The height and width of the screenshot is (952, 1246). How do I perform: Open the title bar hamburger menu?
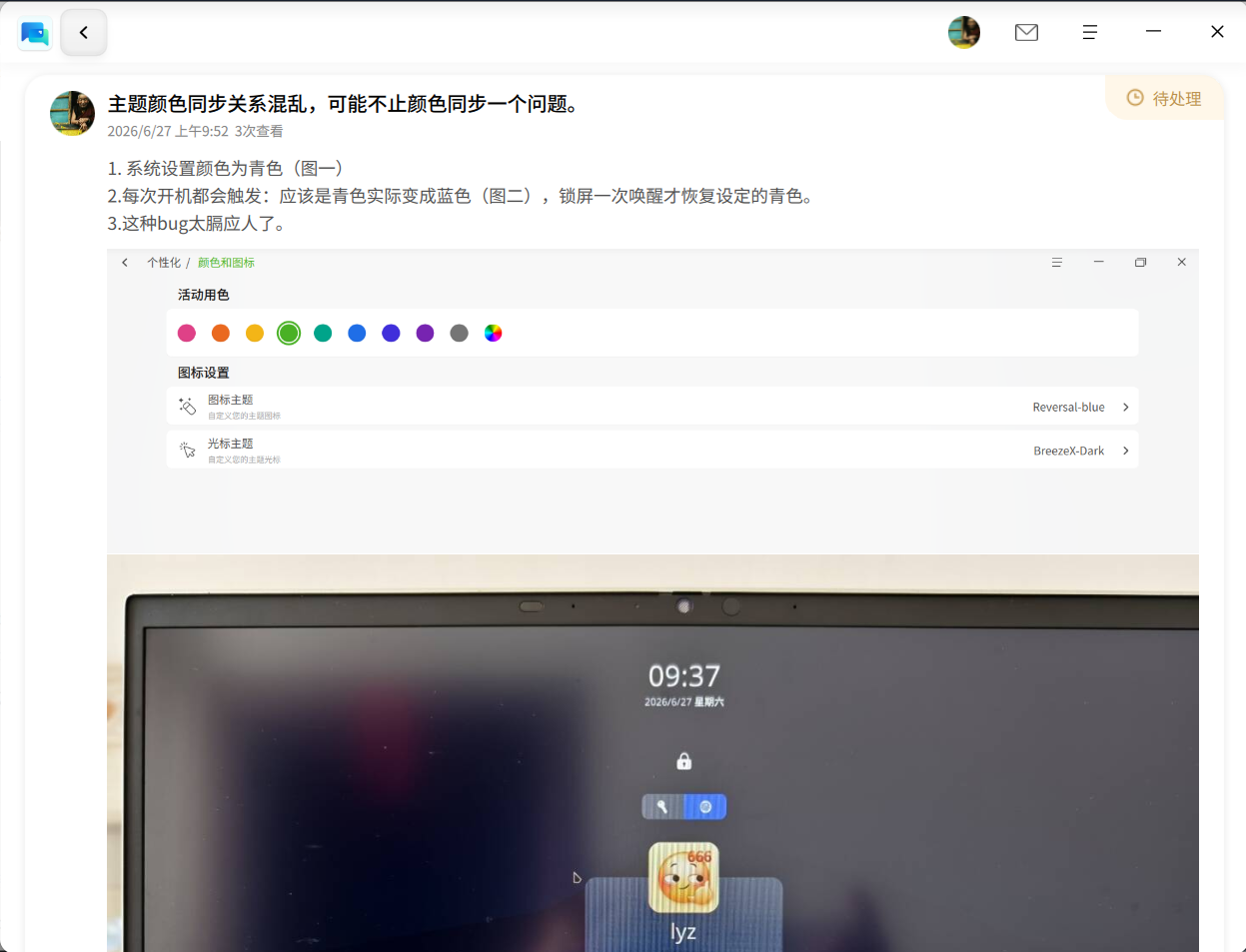(1090, 33)
